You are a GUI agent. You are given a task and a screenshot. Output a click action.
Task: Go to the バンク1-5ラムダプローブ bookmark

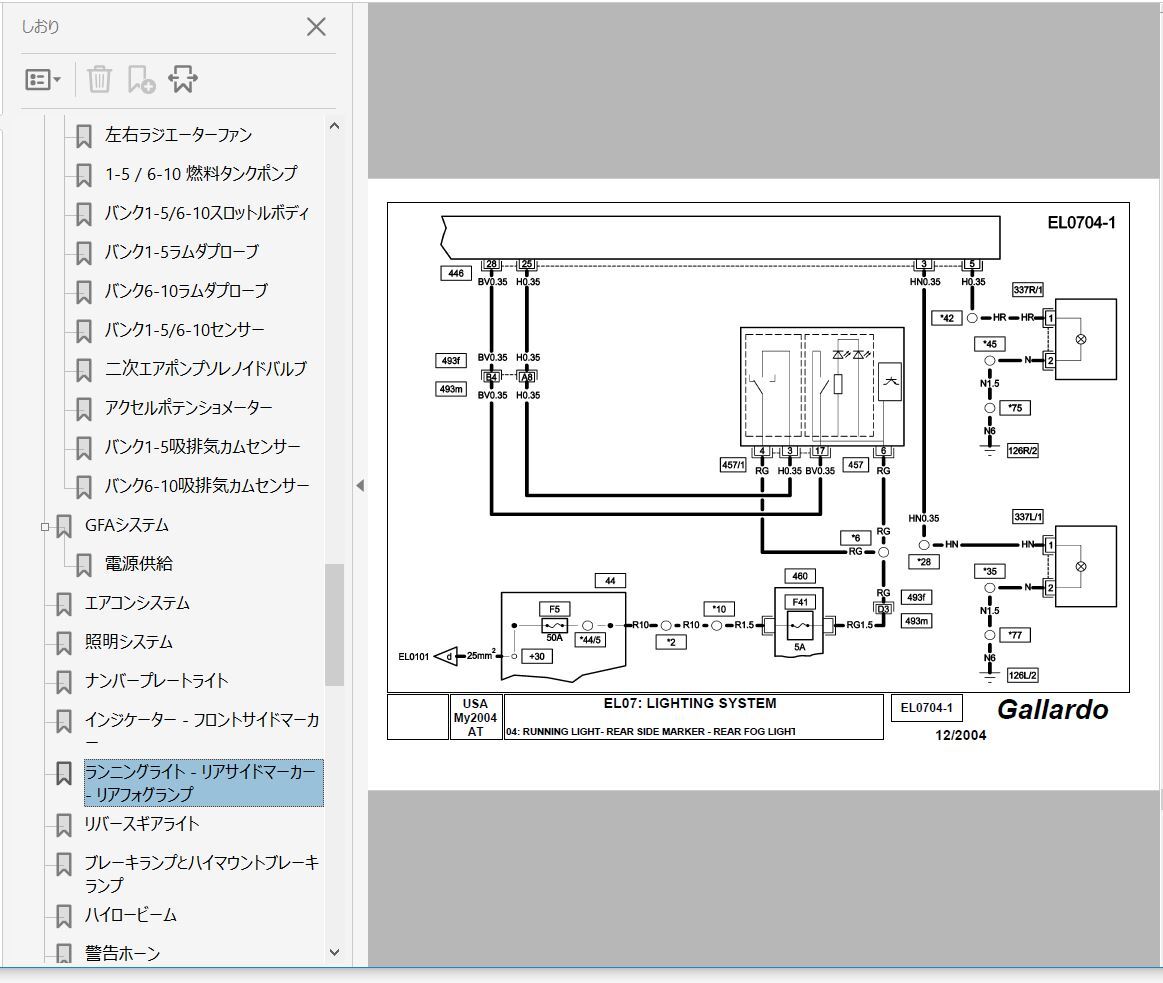(x=182, y=251)
